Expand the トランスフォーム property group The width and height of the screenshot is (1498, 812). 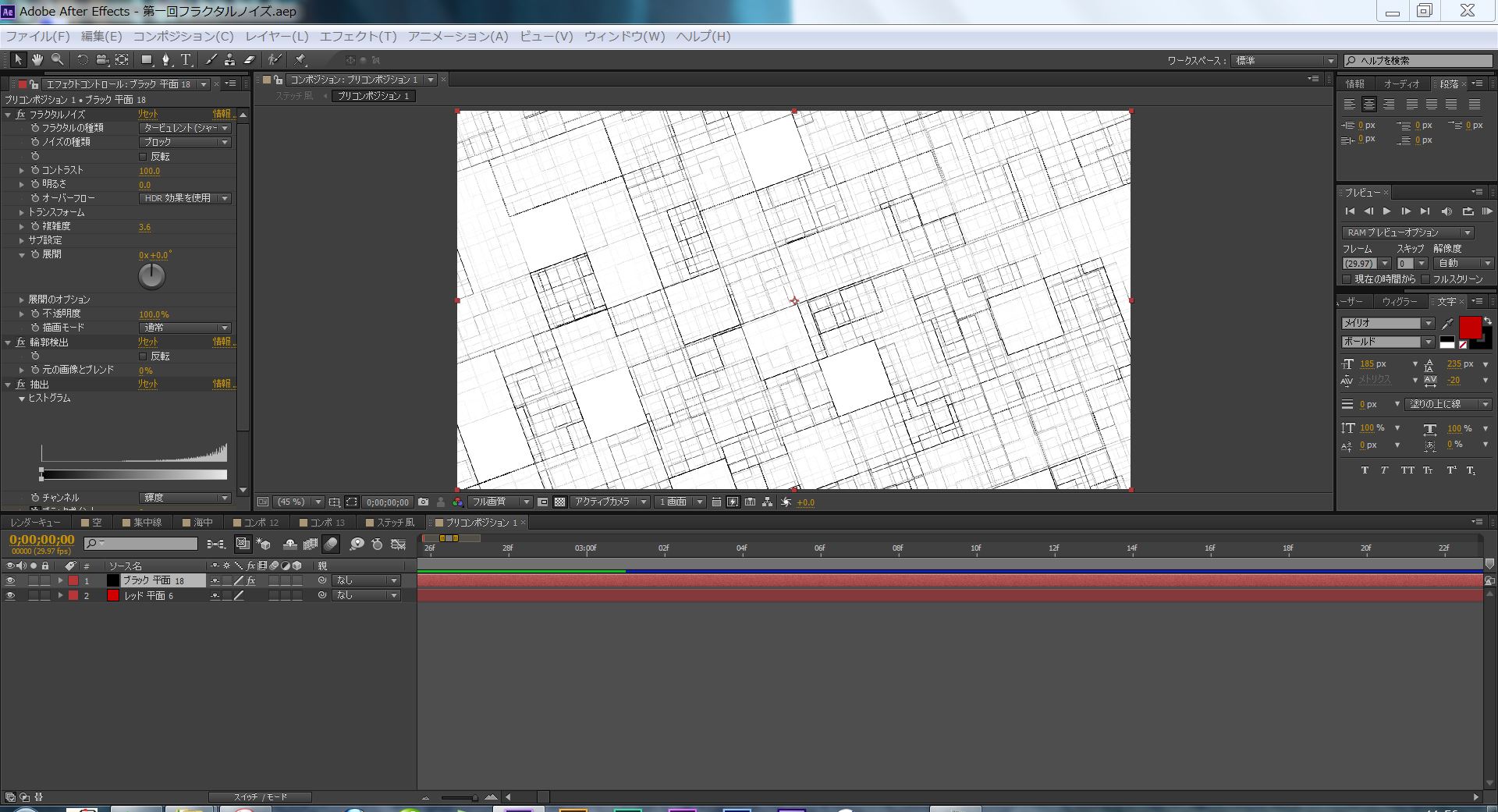point(22,212)
